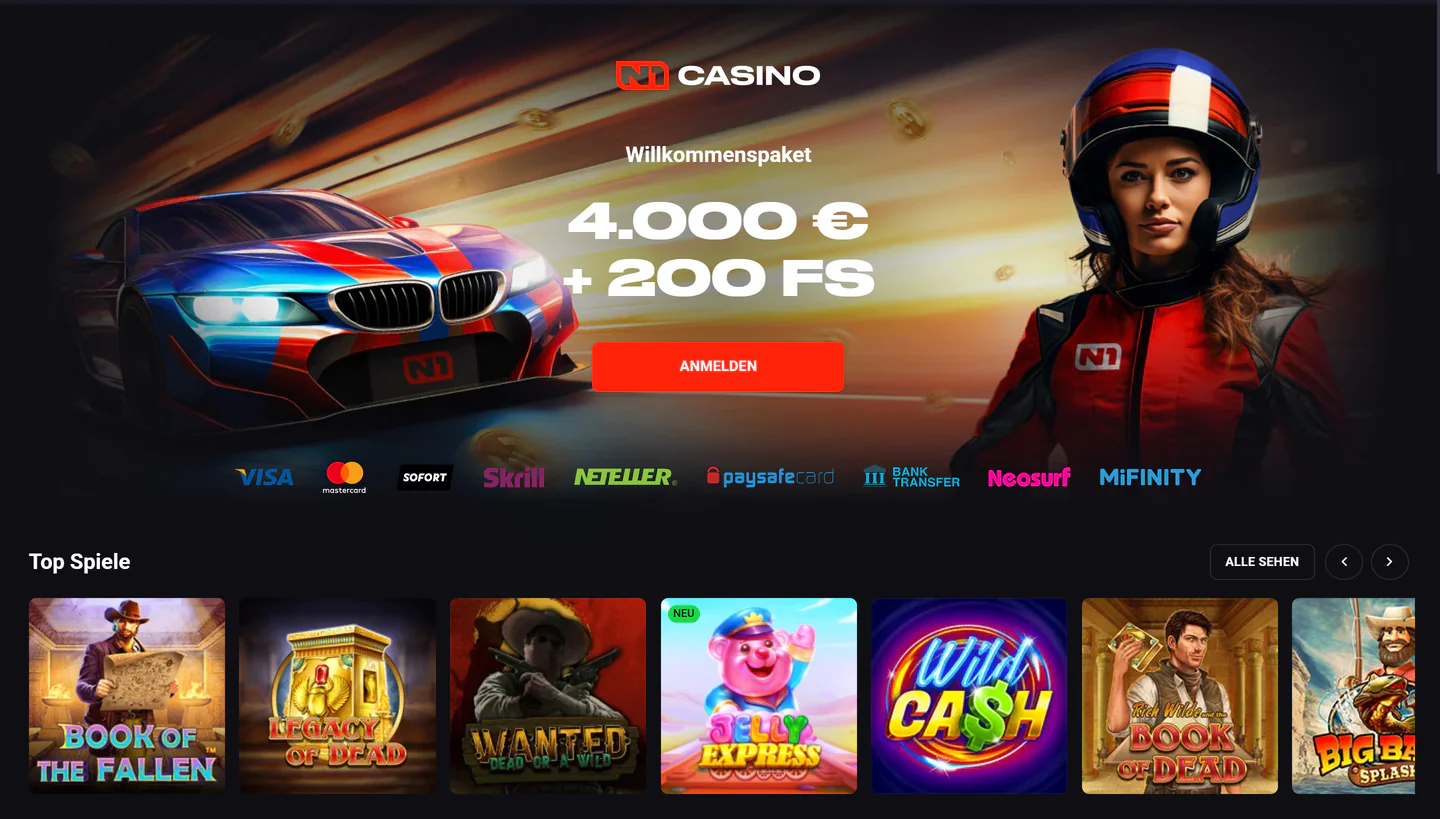Viewport: 1440px width, 819px height.
Task: Select the Visa payment icon
Action: (x=264, y=477)
